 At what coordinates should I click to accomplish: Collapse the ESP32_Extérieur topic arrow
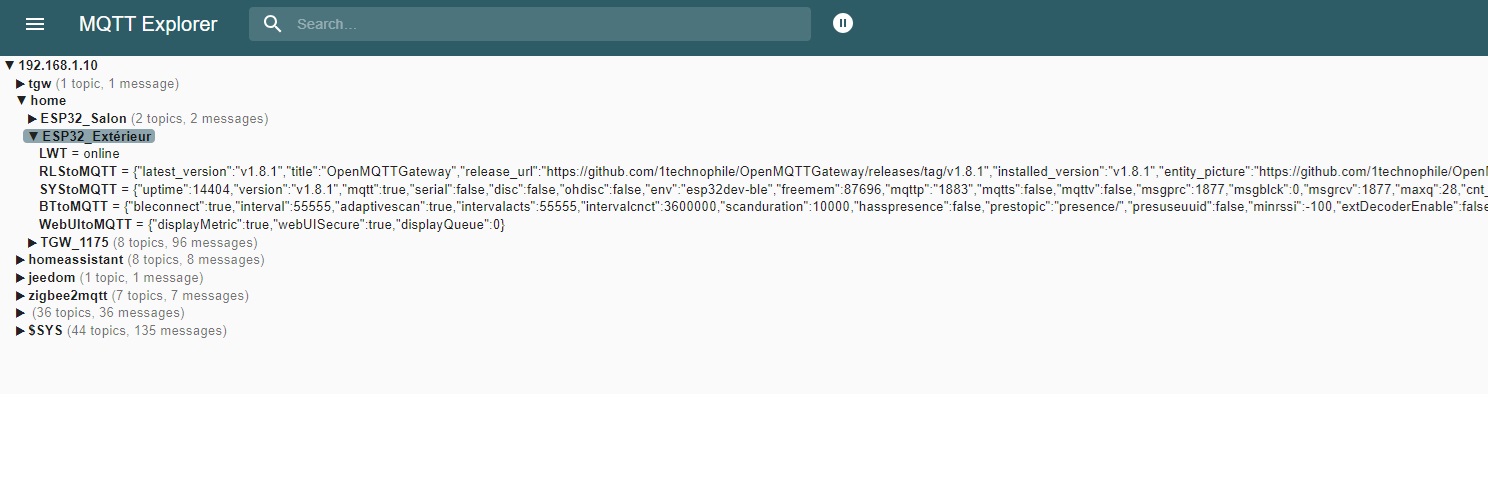coord(33,136)
